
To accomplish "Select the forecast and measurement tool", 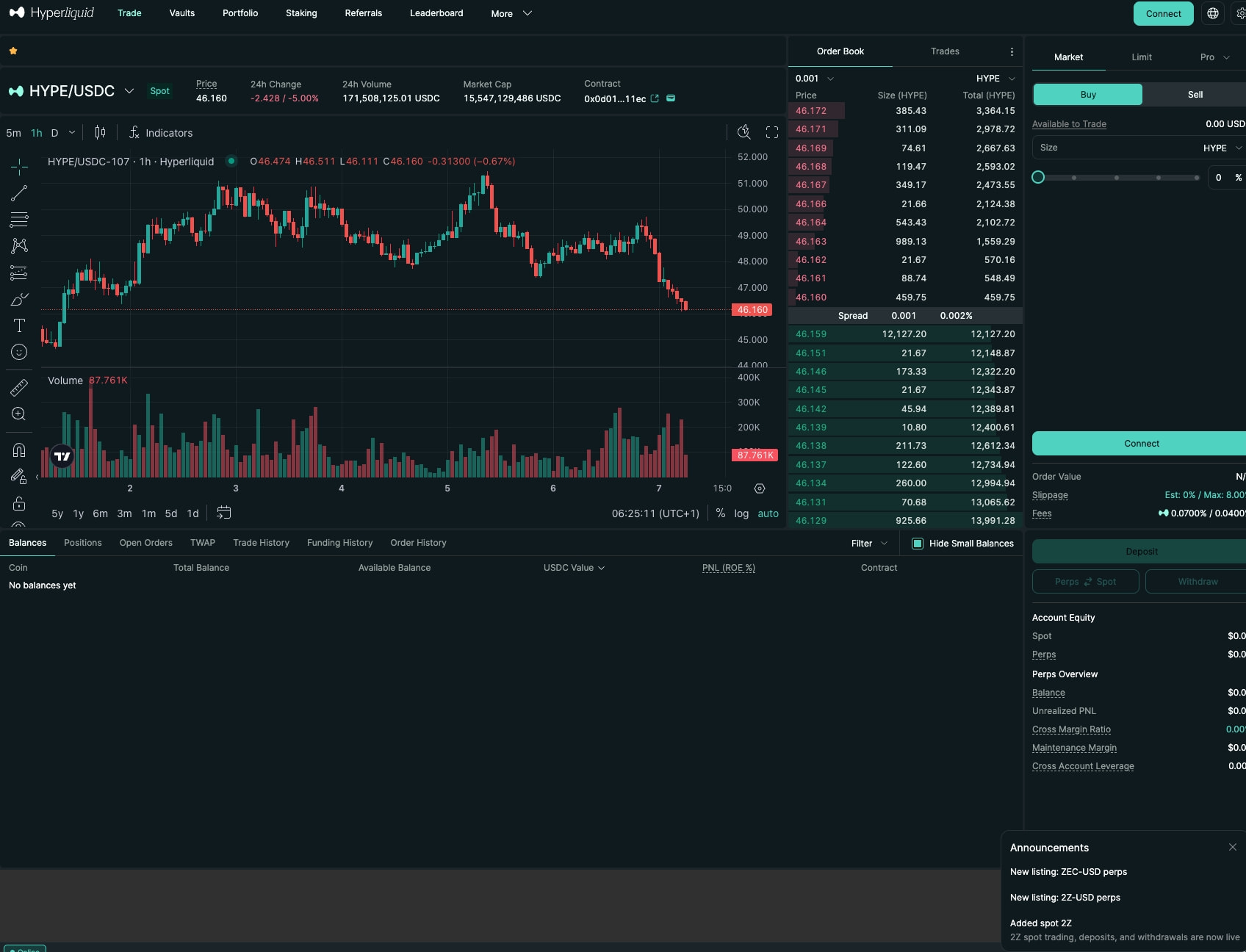I will pos(19,273).
